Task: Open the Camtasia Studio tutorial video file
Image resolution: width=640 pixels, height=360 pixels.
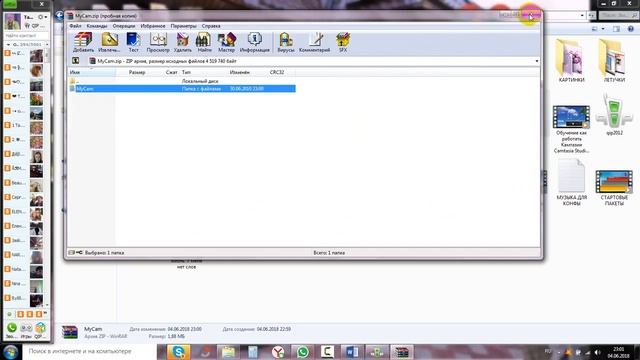Action: 571,129
